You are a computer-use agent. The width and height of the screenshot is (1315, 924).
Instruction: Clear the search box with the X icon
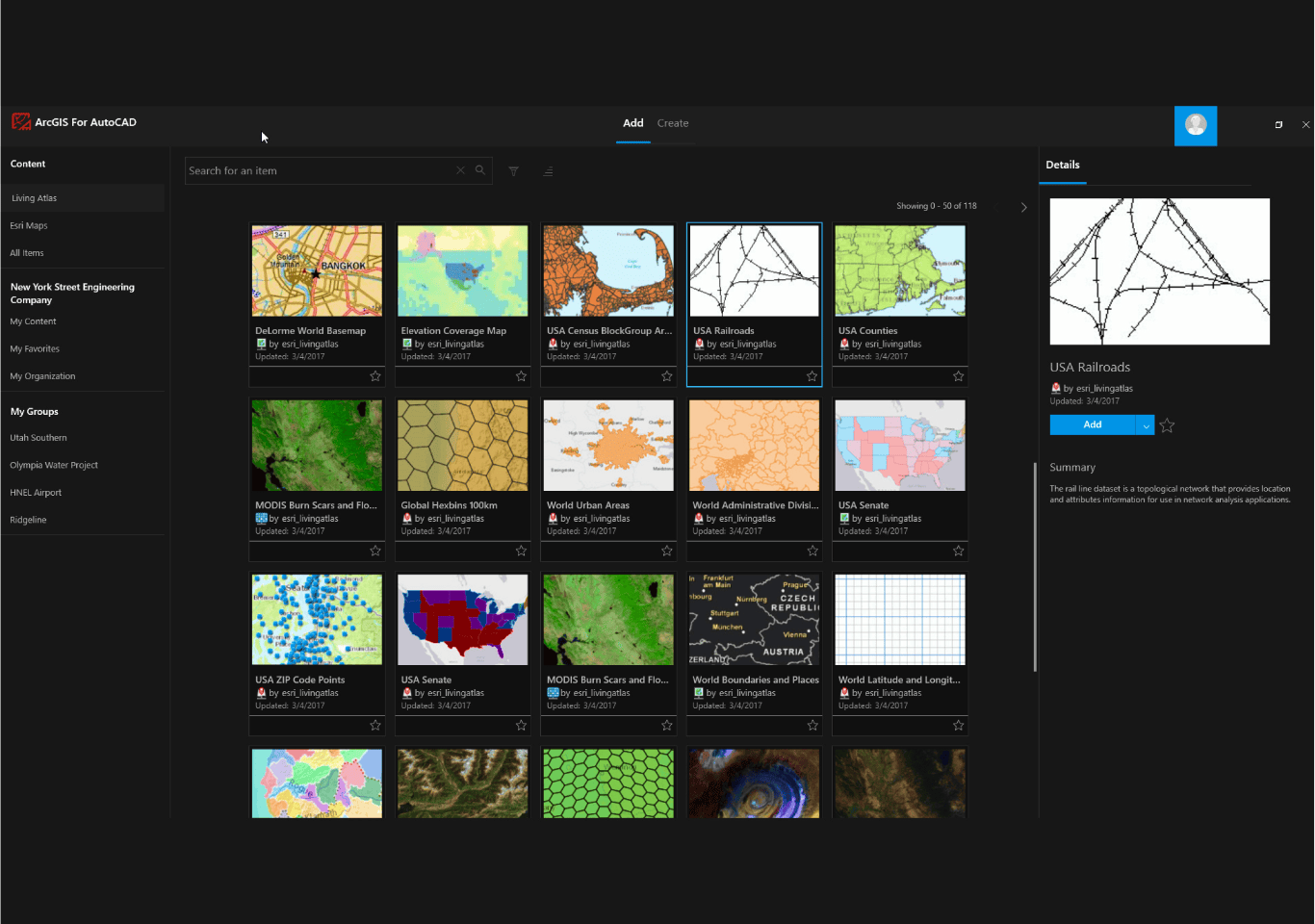click(x=460, y=170)
